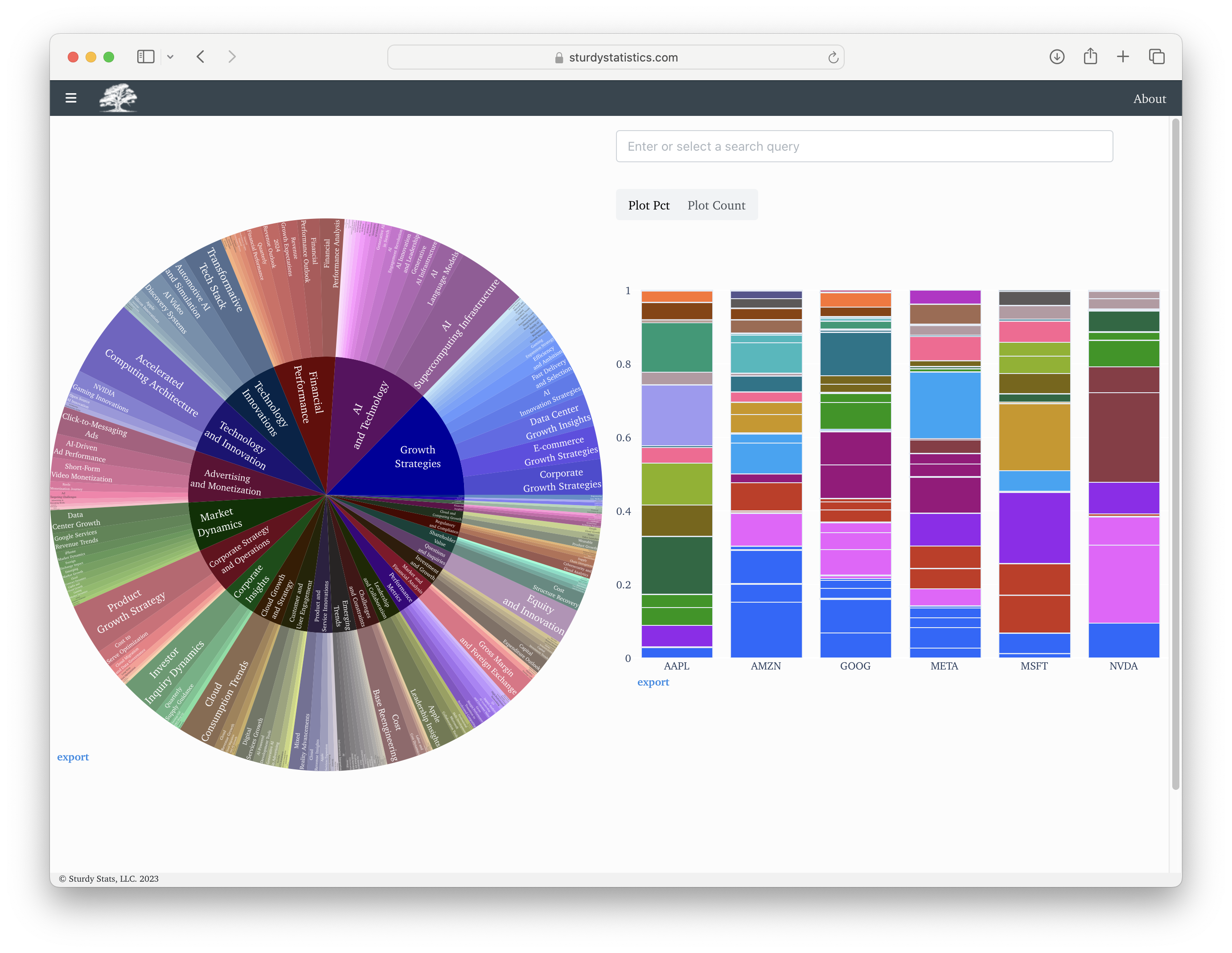1232x953 pixels.
Task: Toggle the Safari sidebar
Action: (x=146, y=57)
